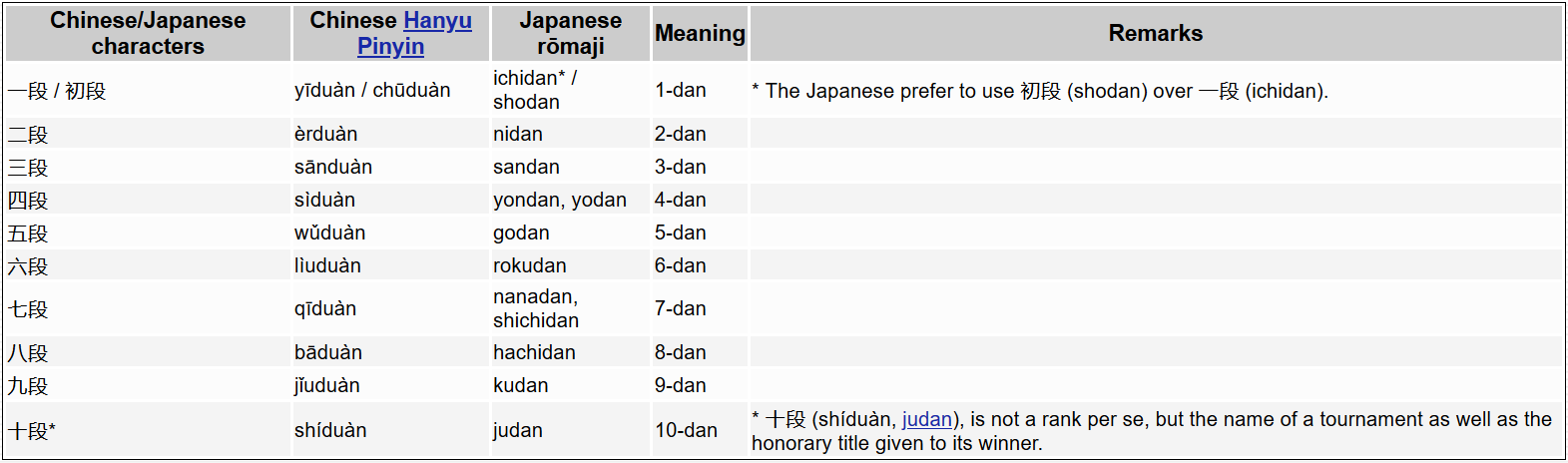This screenshot has width=1568, height=463.
Task: Select the Remarks column header
Action: pyautogui.click(x=1155, y=33)
